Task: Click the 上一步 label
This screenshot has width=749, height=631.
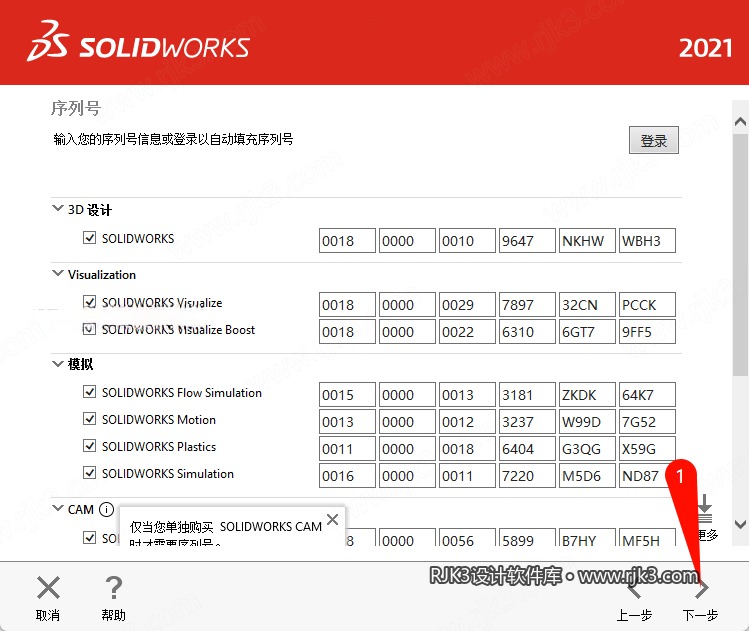Action: tap(634, 615)
